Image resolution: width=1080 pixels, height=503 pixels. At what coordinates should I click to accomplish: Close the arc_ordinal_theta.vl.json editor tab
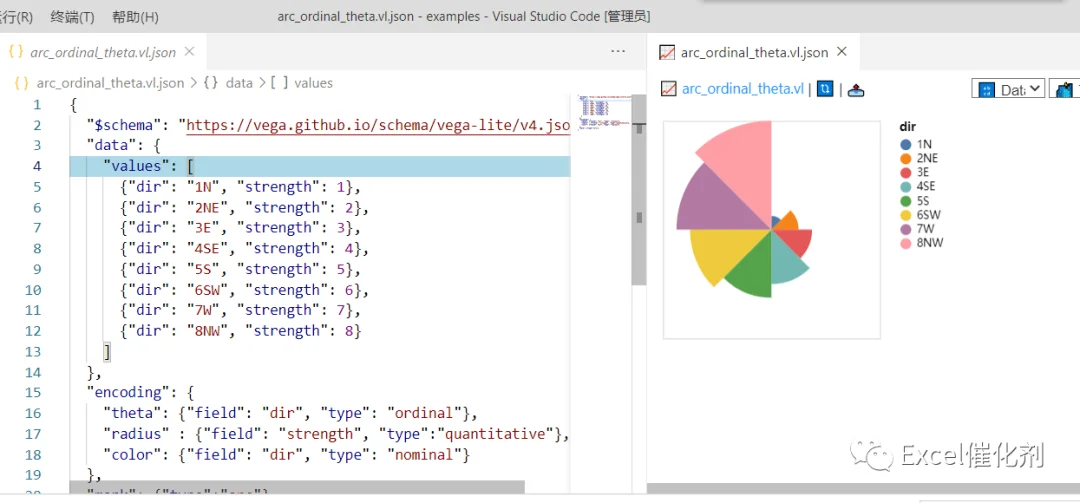point(190,52)
